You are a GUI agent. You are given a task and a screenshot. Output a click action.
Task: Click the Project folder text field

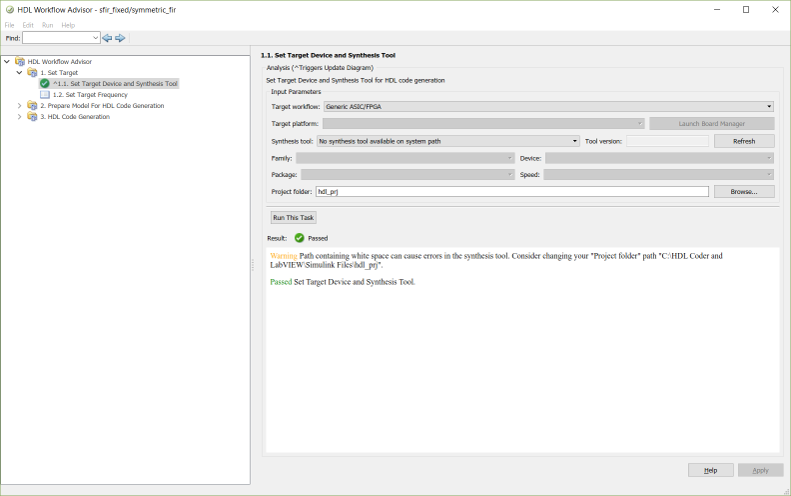[x=511, y=191]
